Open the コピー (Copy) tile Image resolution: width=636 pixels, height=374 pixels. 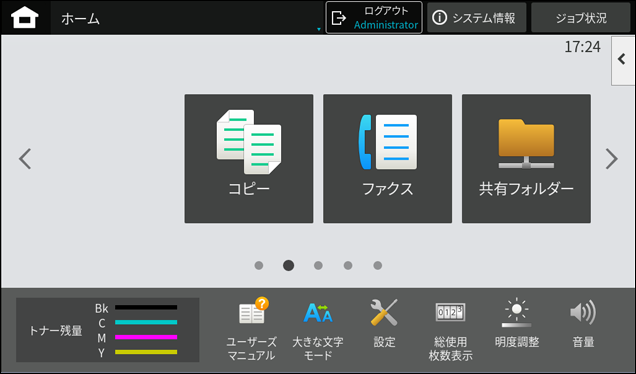point(249,159)
